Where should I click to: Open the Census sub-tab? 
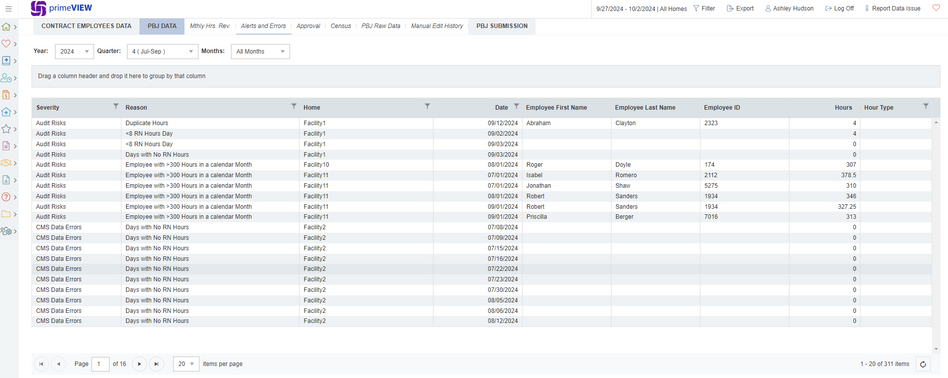pos(340,26)
